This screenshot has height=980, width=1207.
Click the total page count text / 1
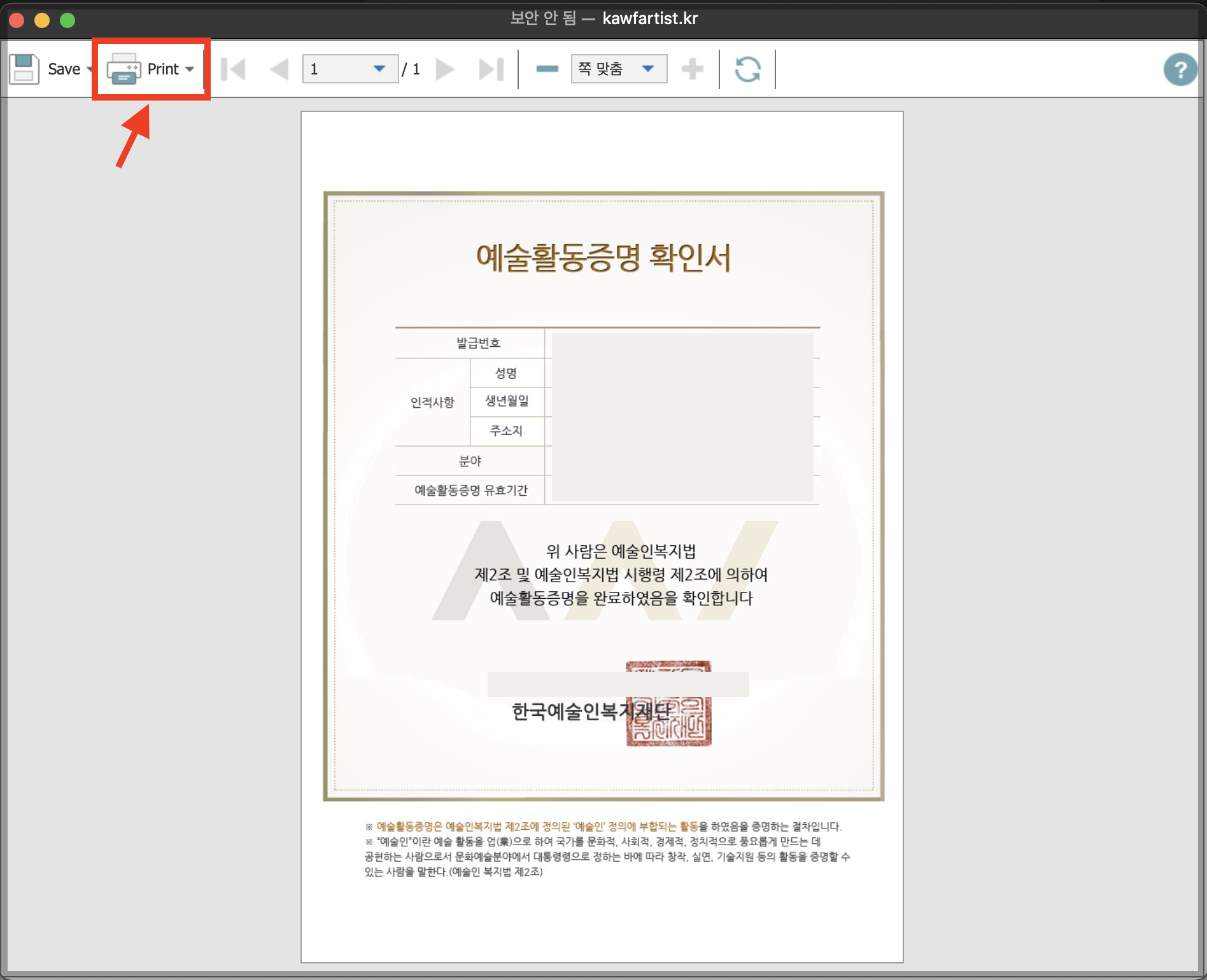pyautogui.click(x=411, y=69)
